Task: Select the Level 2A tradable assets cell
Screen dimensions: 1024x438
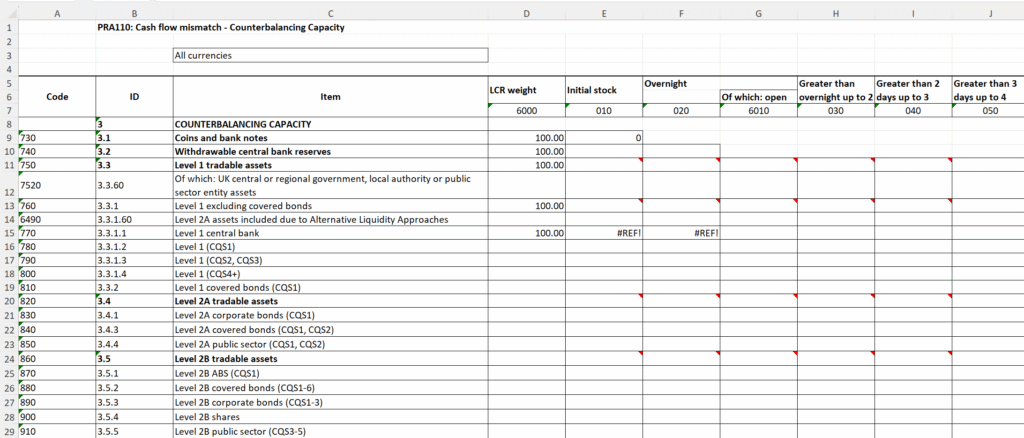Action: [x=330, y=301]
